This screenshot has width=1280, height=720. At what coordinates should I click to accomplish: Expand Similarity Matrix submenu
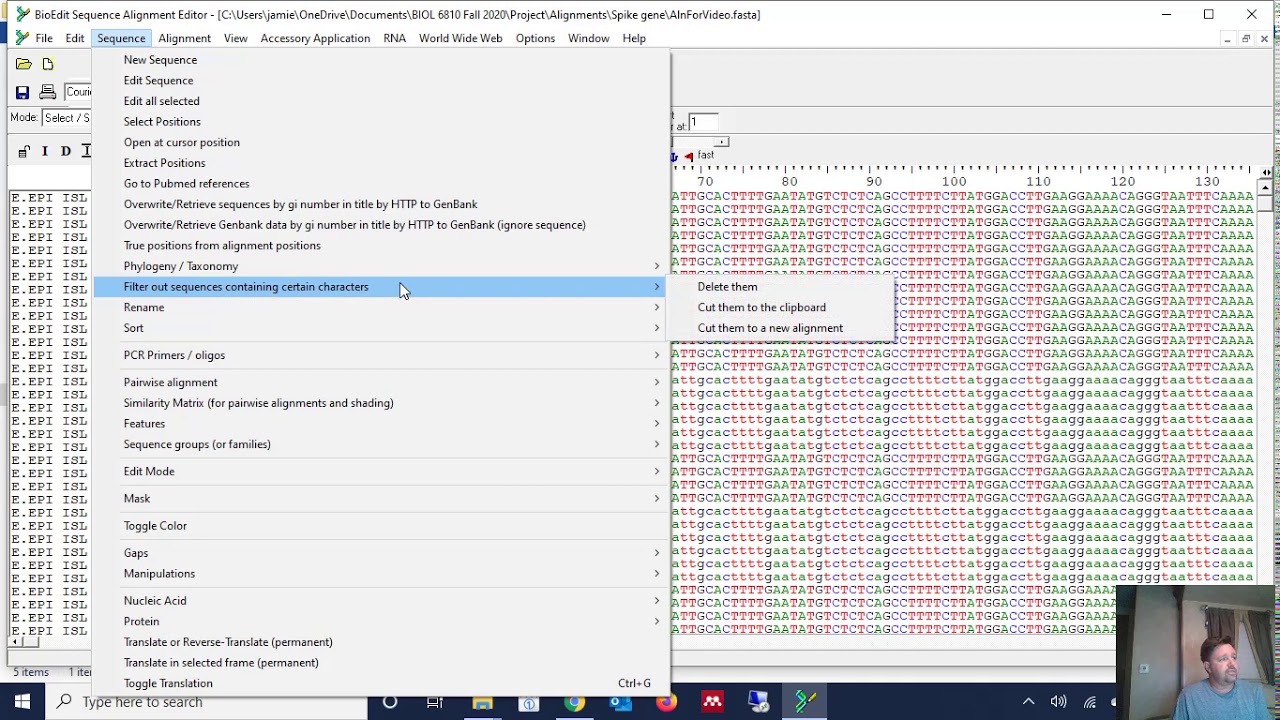[381, 403]
